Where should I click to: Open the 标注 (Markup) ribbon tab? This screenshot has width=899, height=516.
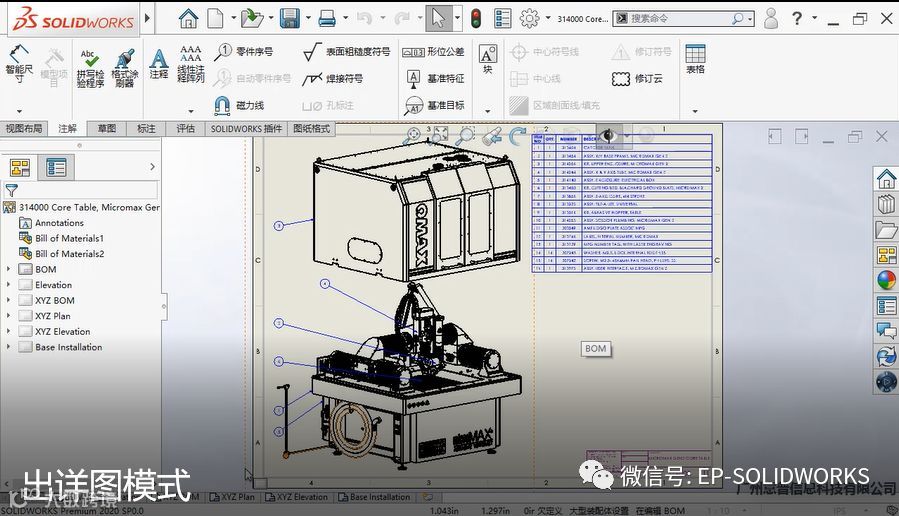click(x=146, y=128)
